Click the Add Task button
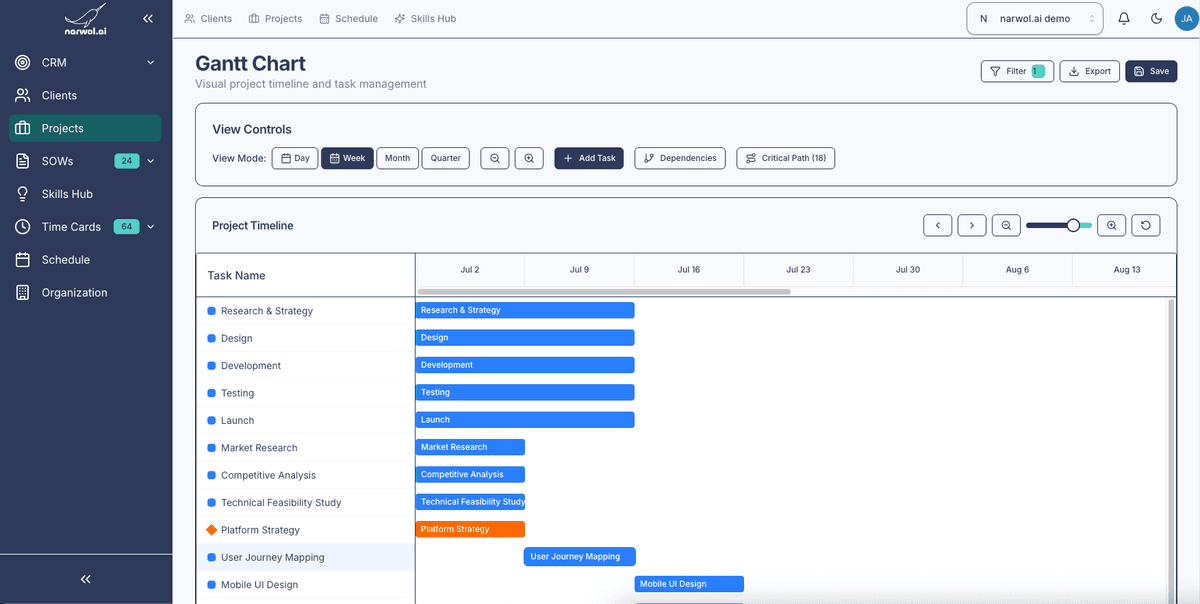The width and height of the screenshot is (1200, 604). point(588,158)
